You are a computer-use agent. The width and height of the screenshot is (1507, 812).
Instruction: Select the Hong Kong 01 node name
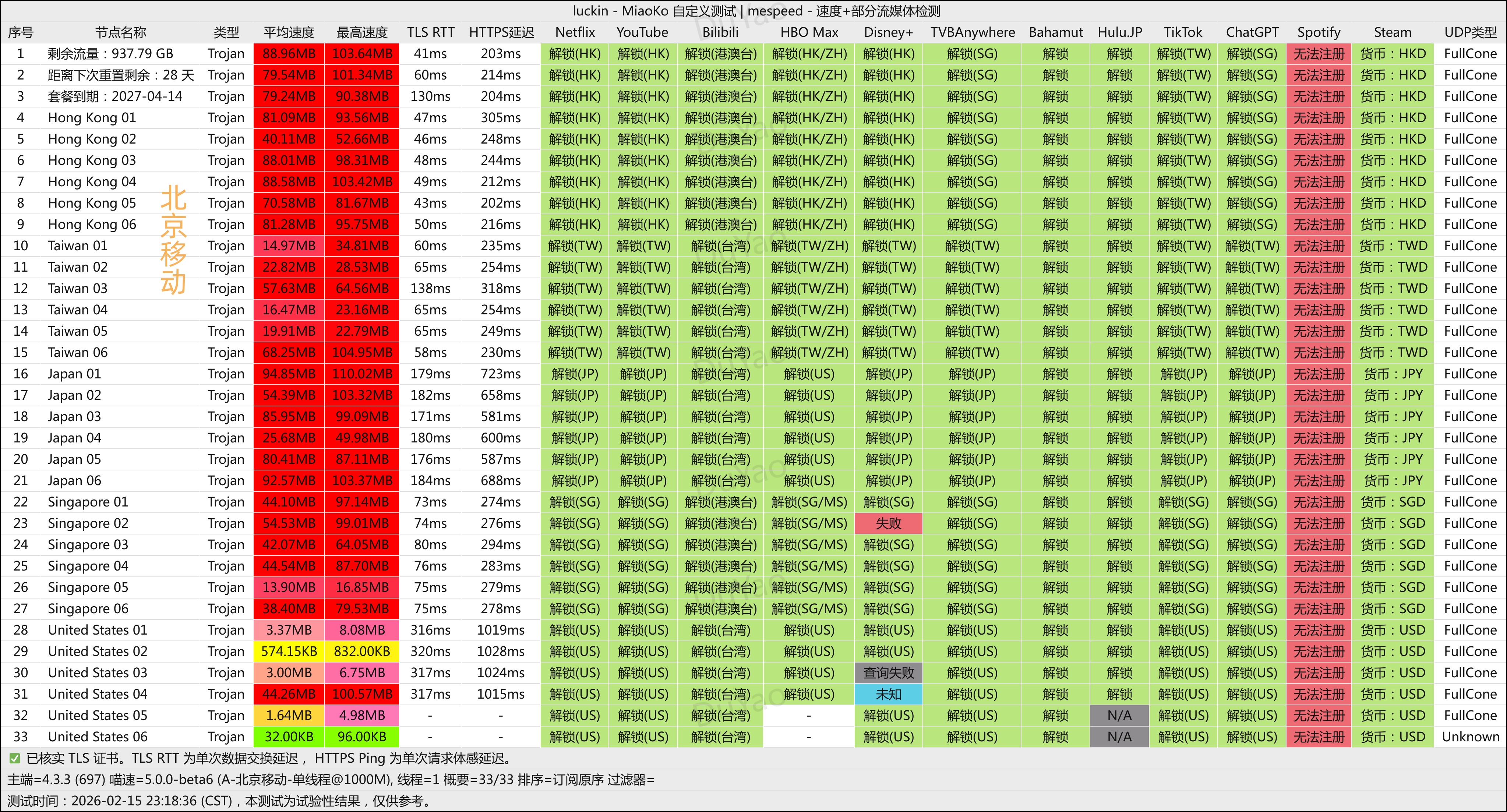pos(92,117)
